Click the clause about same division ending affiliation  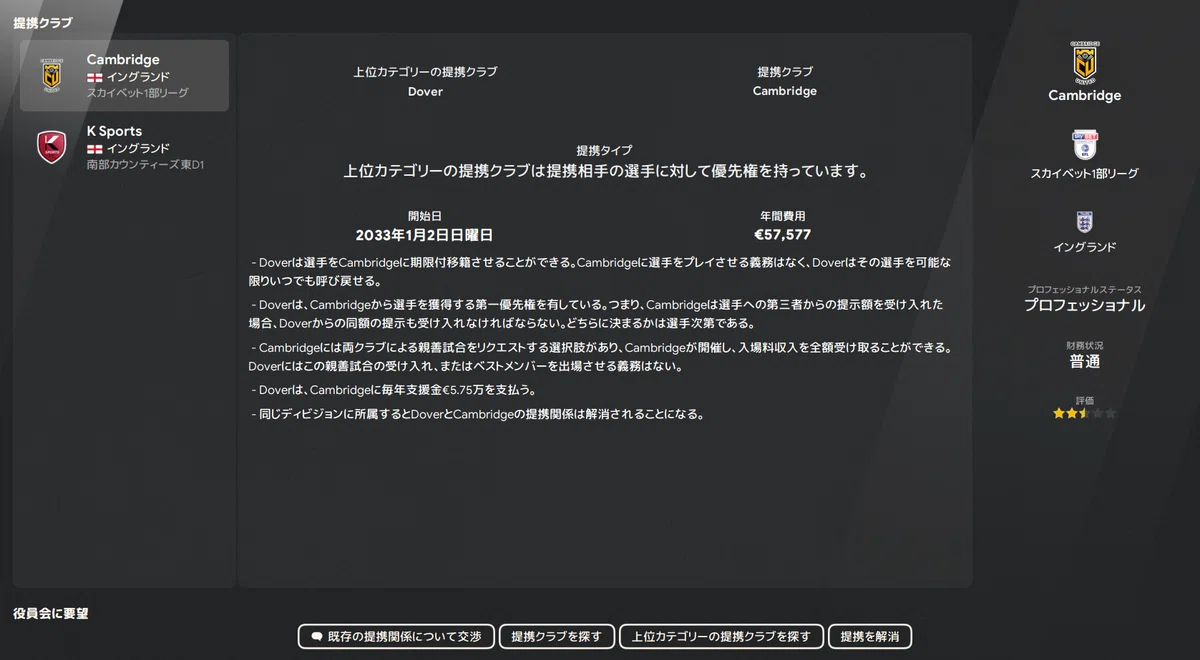pyautogui.click(x=478, y=414)
